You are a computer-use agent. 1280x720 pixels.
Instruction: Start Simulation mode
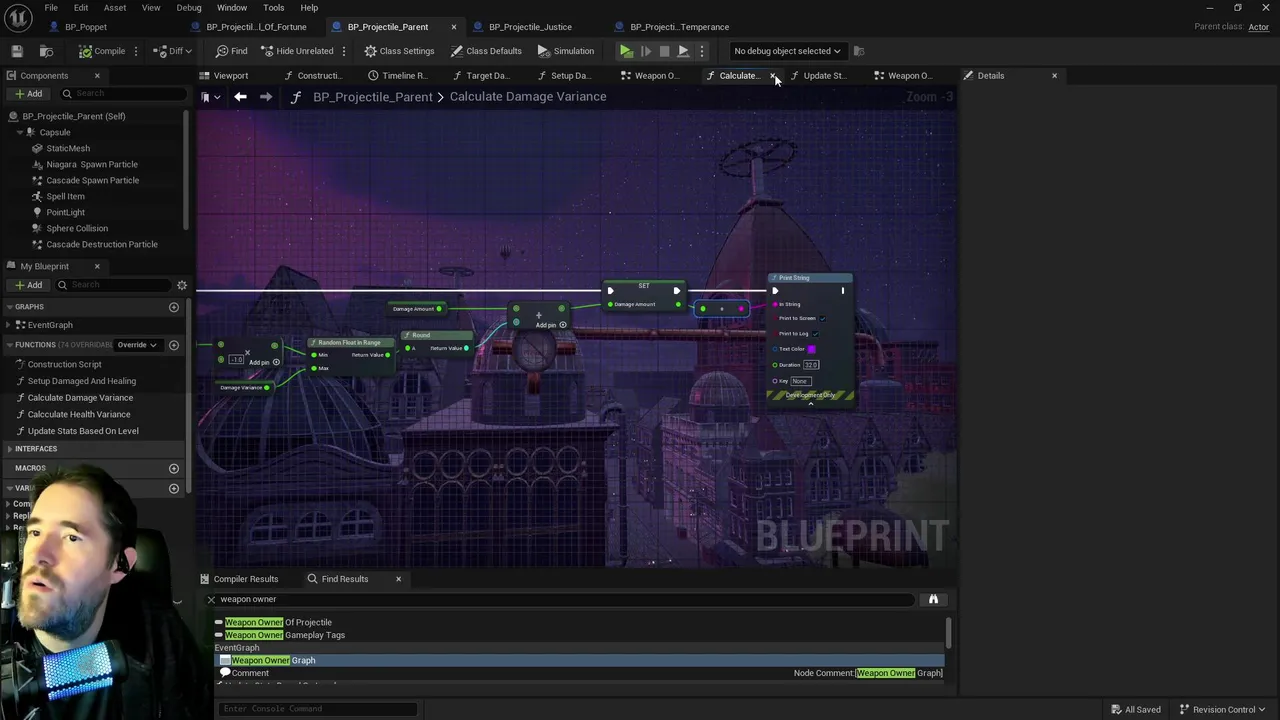tap(565, 51)
